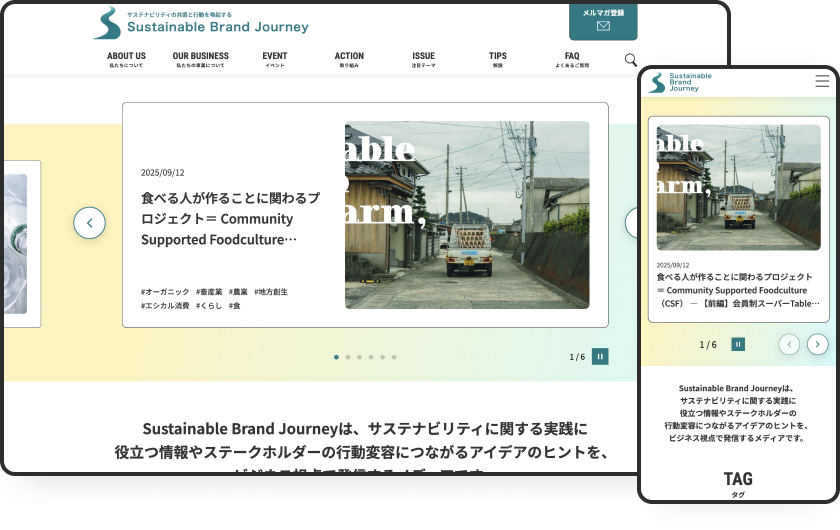Click the Sustainable Brand Journey desktop logo
Image resolution: width=840 pixels, height=530 pixels.
201,23
